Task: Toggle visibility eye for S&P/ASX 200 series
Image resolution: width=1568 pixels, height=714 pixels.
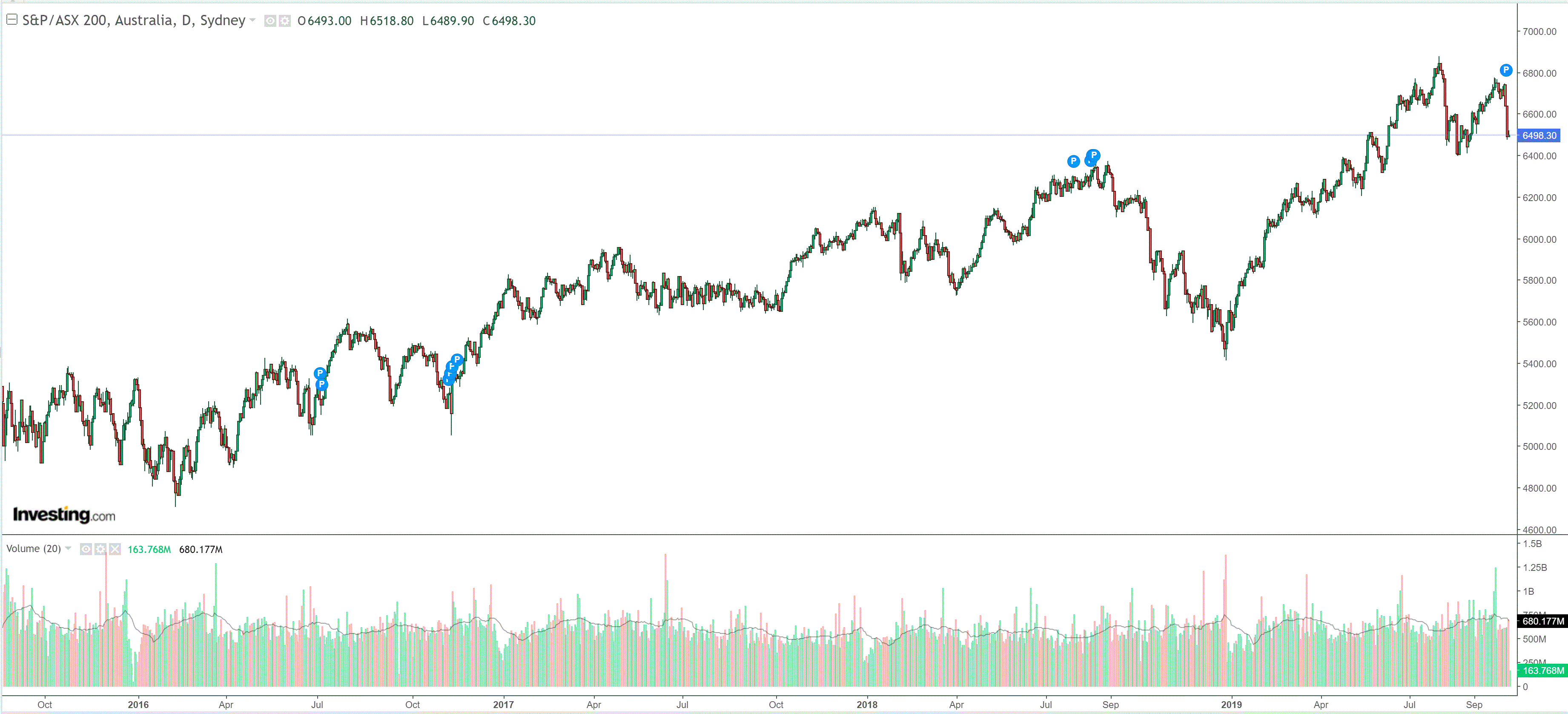Action: 270,21
